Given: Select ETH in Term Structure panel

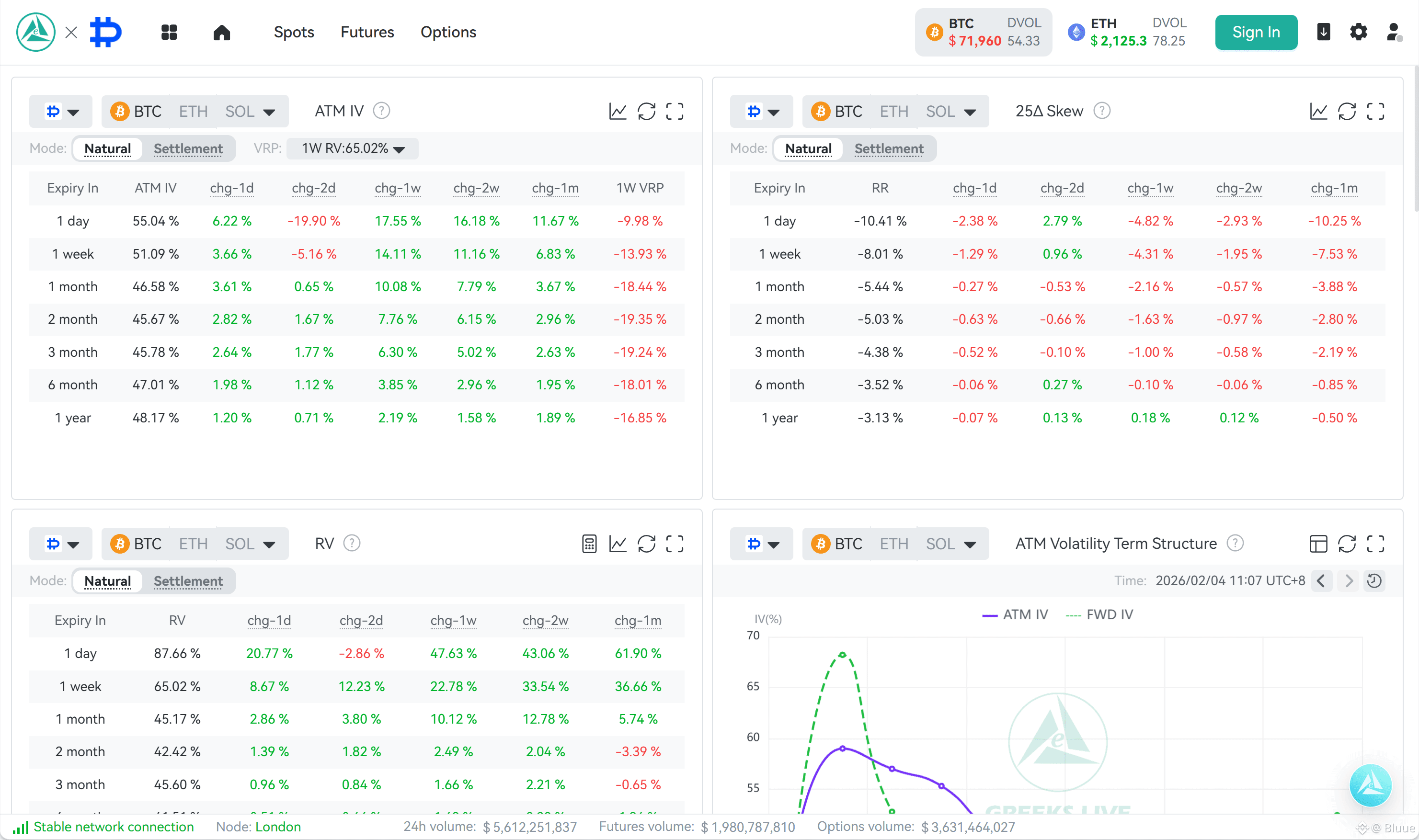Looking at the screenshot, I should coord(893,544).
